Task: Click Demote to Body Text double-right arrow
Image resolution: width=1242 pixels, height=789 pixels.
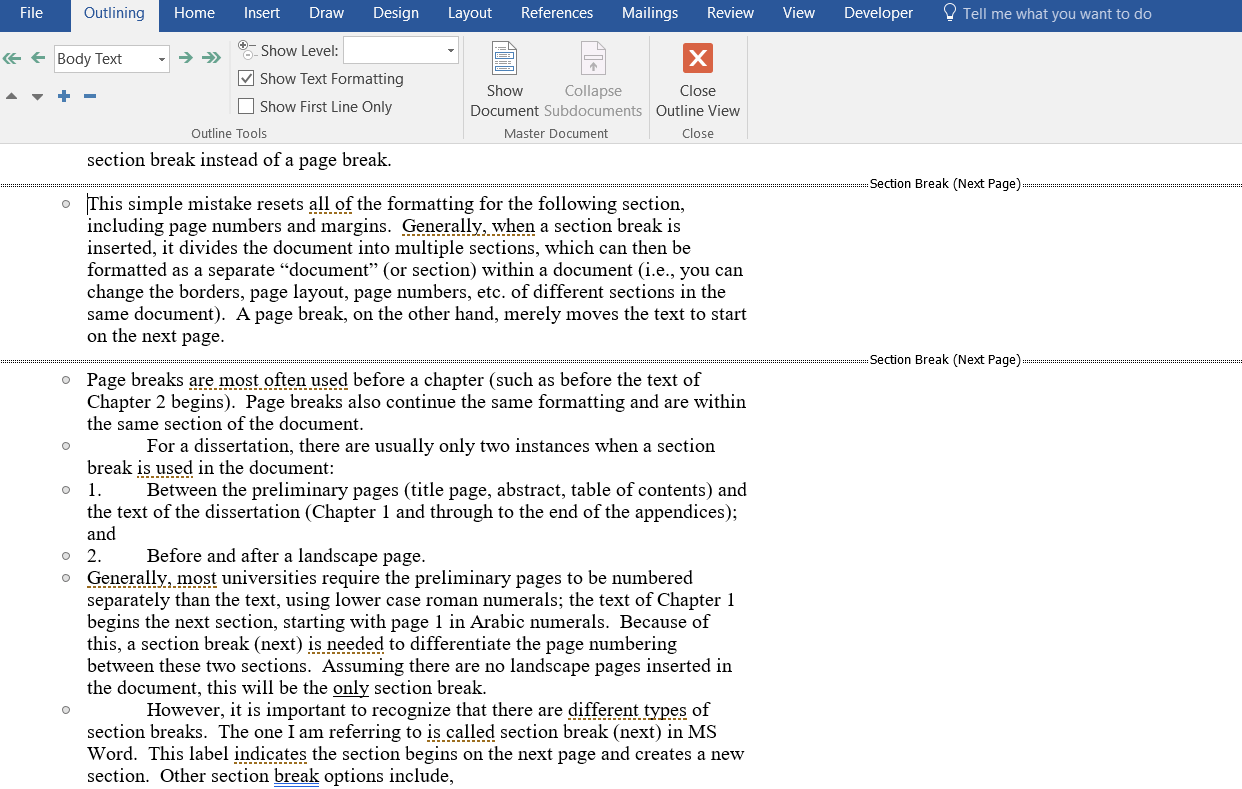Action: click(x=211, y=58)
